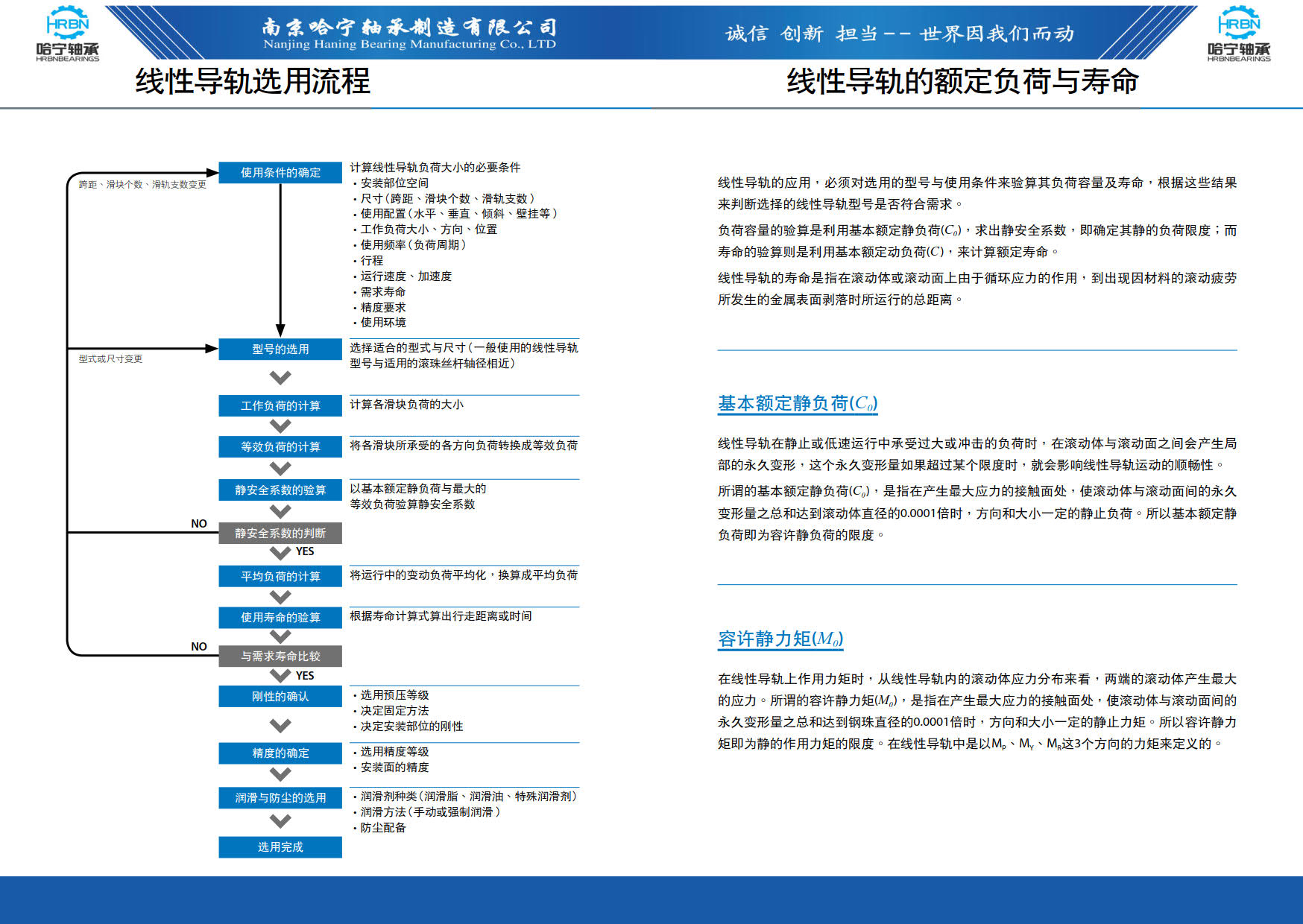Image resolution: width=1303 pixels, height=924 pixels.
Task: Click the 型号的选用 flowchart box
Action: [280, 349]
